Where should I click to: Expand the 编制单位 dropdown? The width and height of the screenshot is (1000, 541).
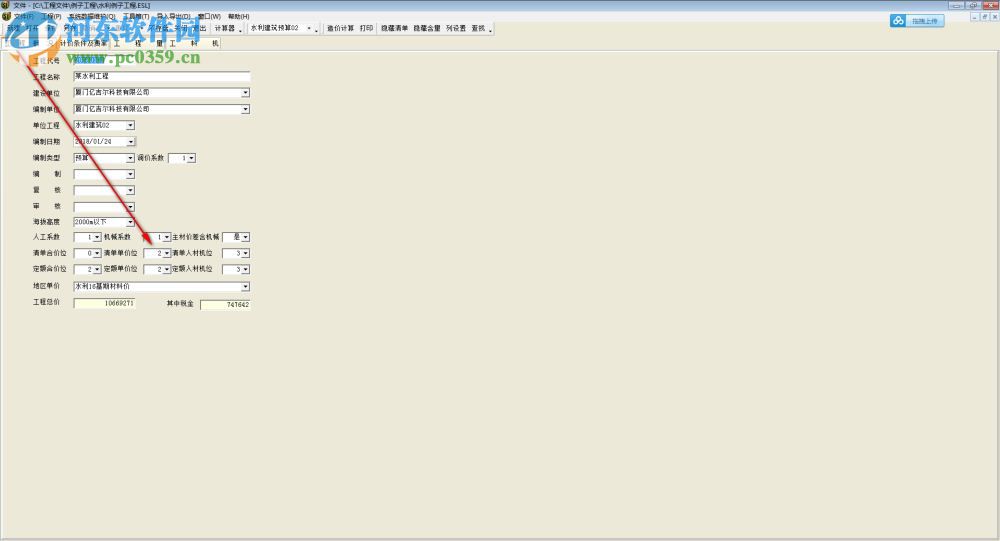245,110
